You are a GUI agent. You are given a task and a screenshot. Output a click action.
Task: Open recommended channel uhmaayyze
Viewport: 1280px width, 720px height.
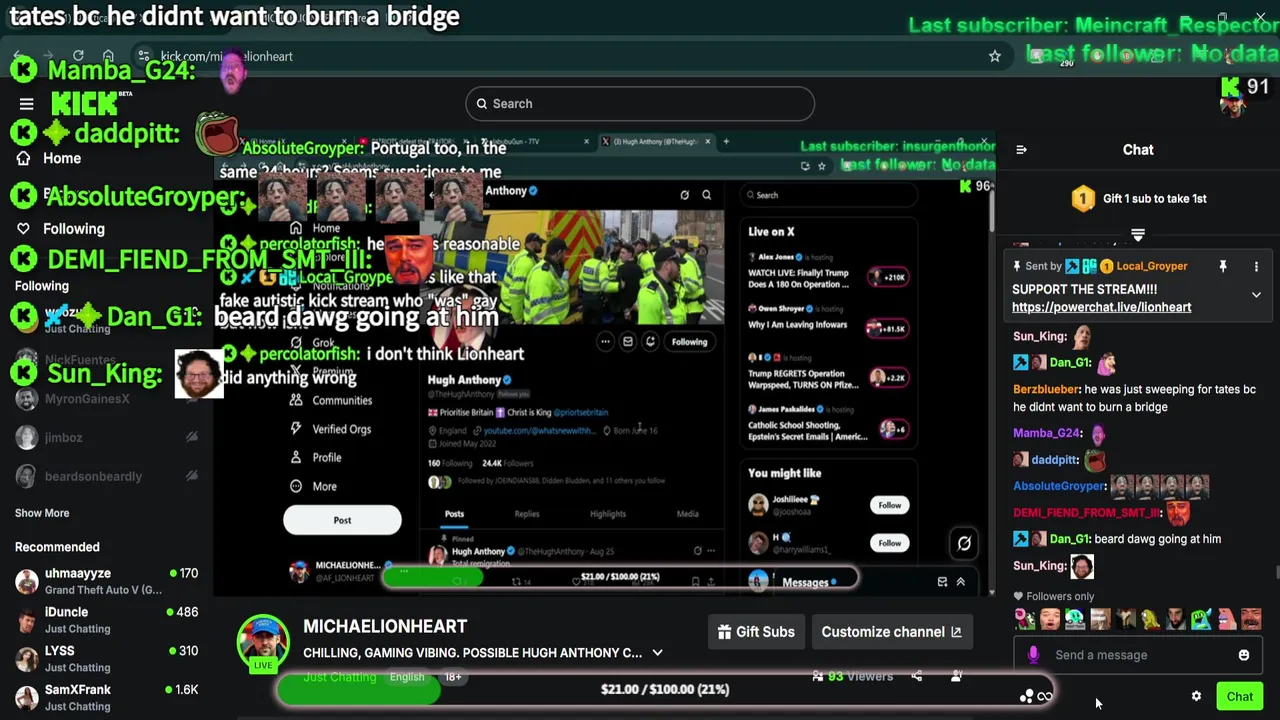coord(106,581)
